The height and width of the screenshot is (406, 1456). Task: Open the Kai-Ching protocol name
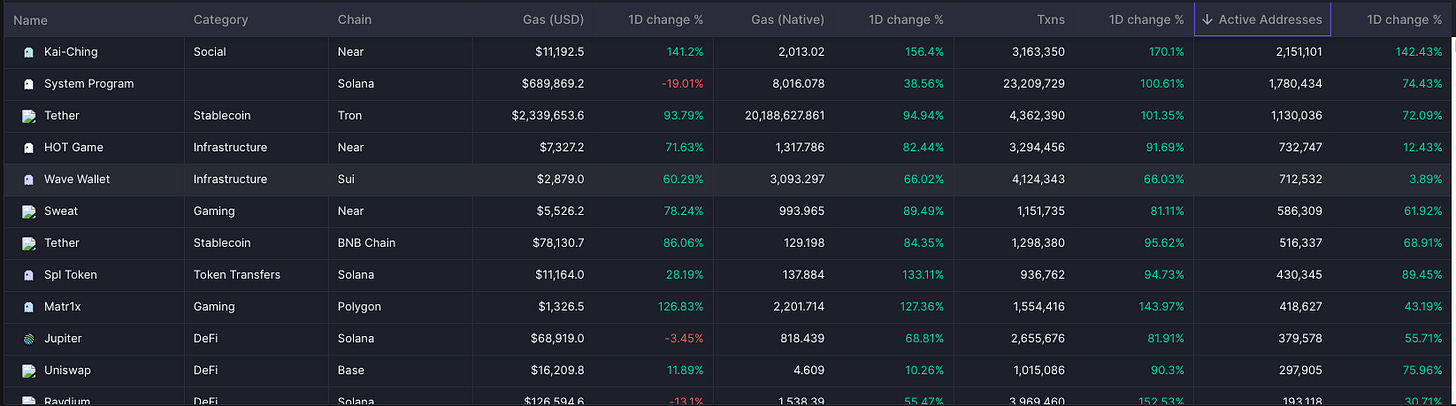tap(71, 52)
